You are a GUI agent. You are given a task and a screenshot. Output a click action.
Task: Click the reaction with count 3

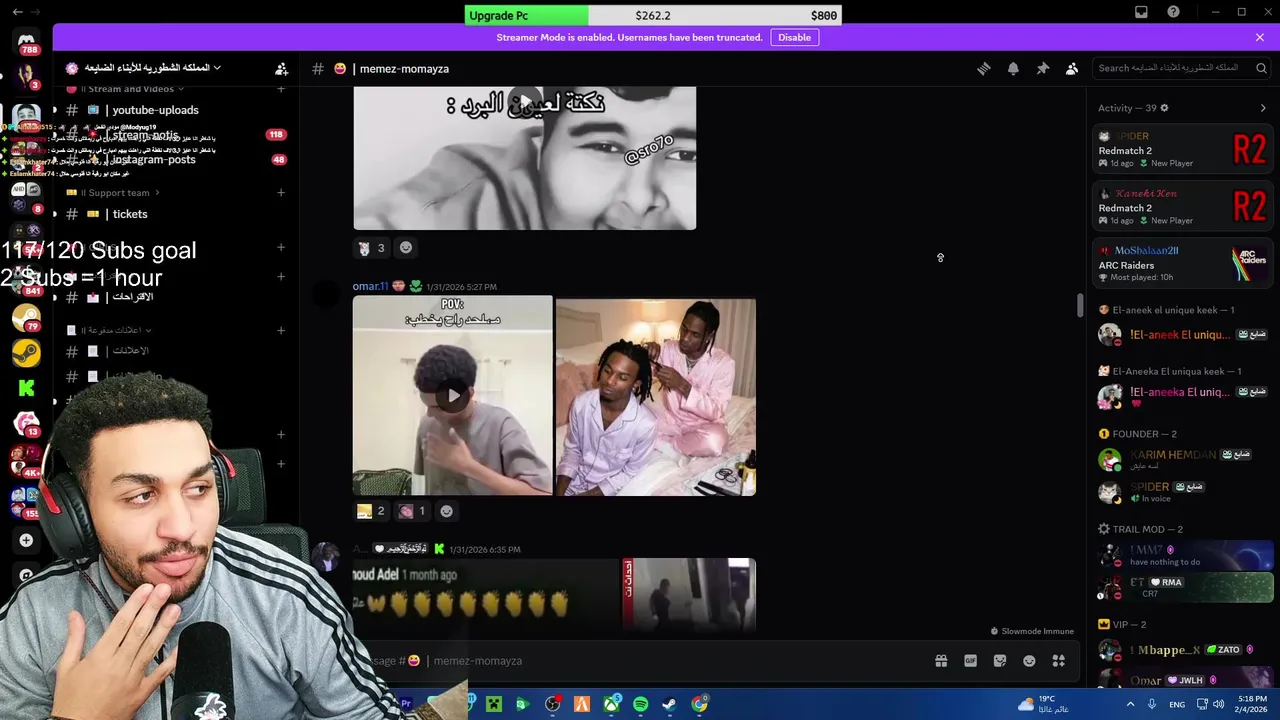pos(372,248)
